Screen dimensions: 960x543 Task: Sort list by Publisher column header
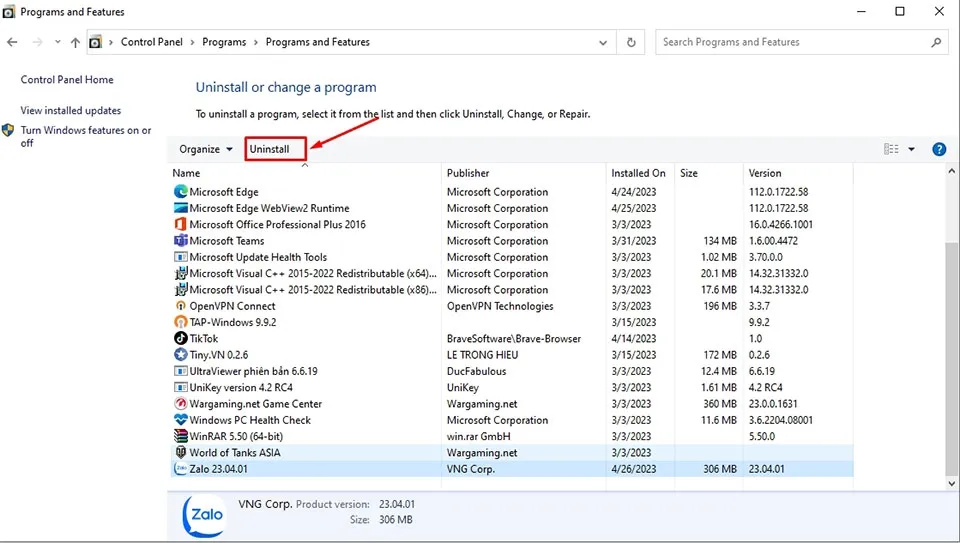468,173
